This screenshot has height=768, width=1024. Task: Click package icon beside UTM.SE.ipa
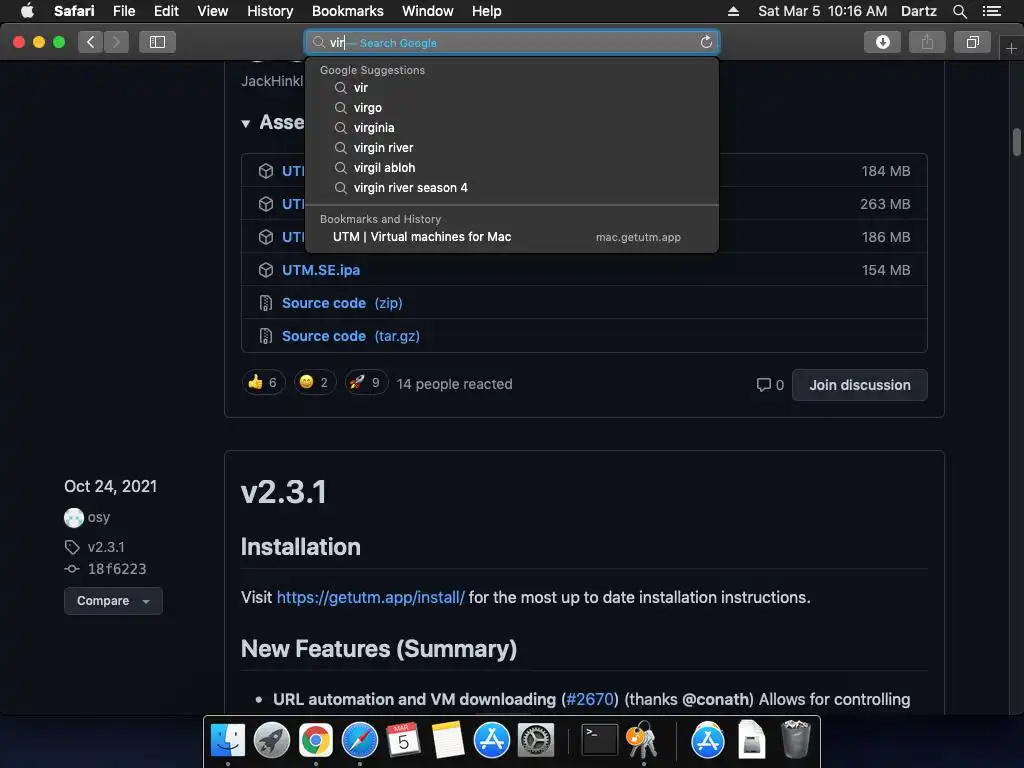point(266,270)
